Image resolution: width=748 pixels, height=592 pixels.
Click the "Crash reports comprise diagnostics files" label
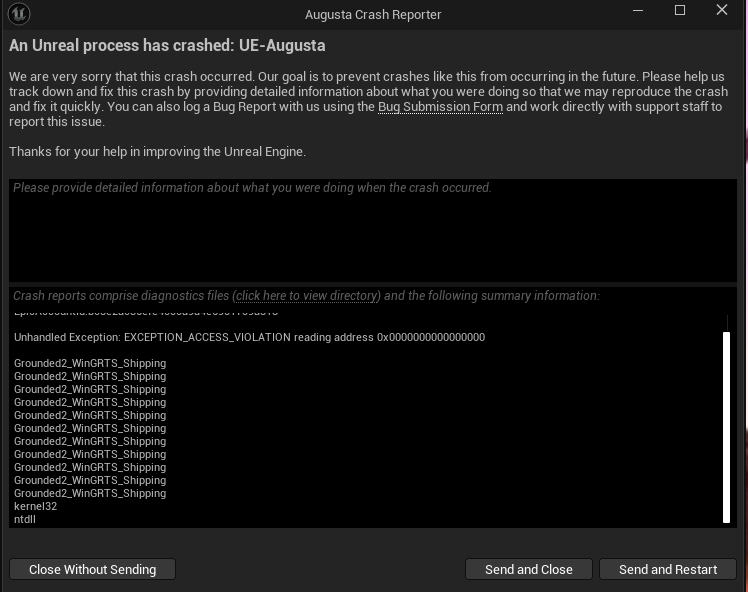pos(120,296)
